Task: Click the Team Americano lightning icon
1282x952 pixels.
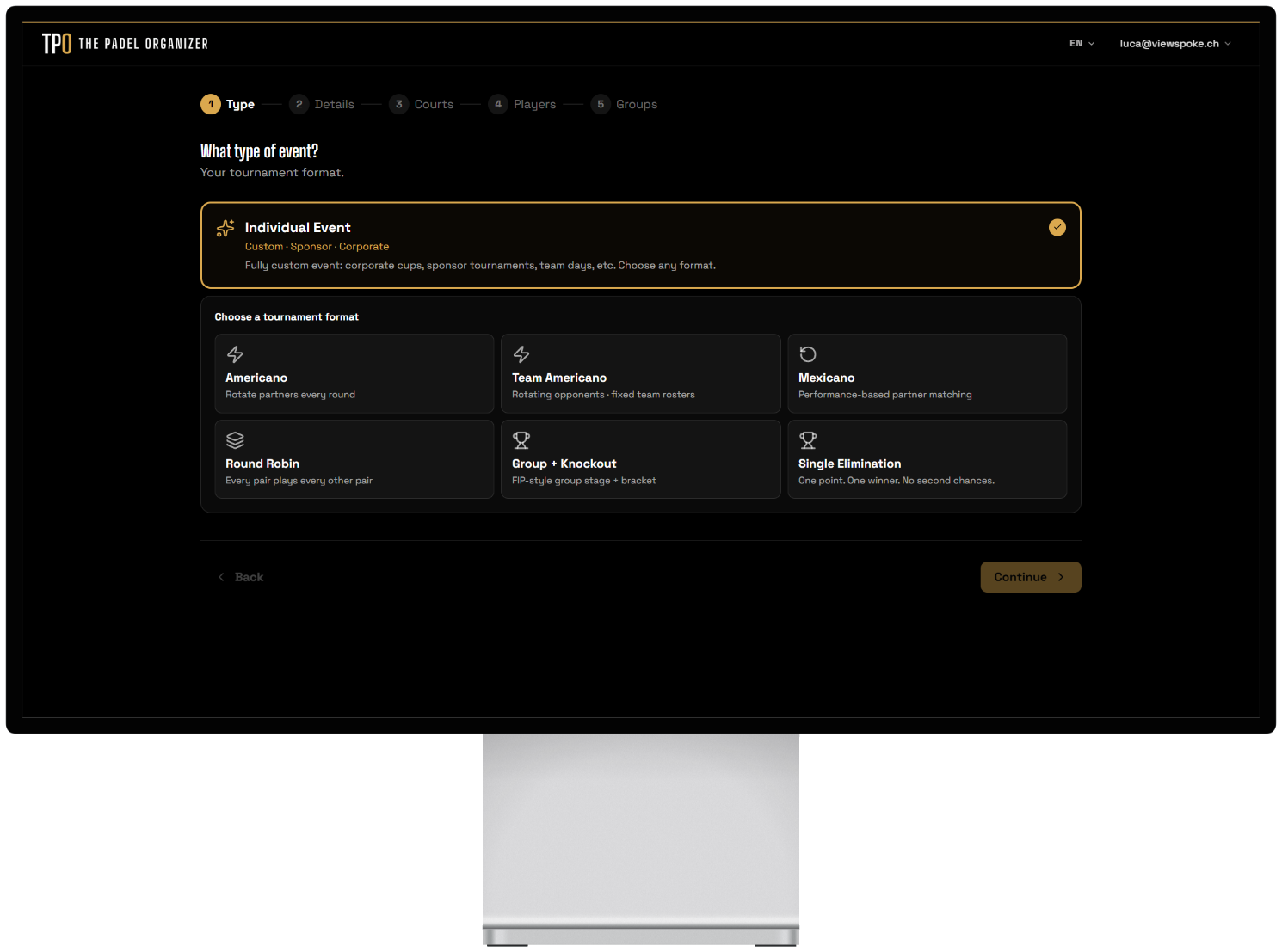Action: tap(521, 354)
